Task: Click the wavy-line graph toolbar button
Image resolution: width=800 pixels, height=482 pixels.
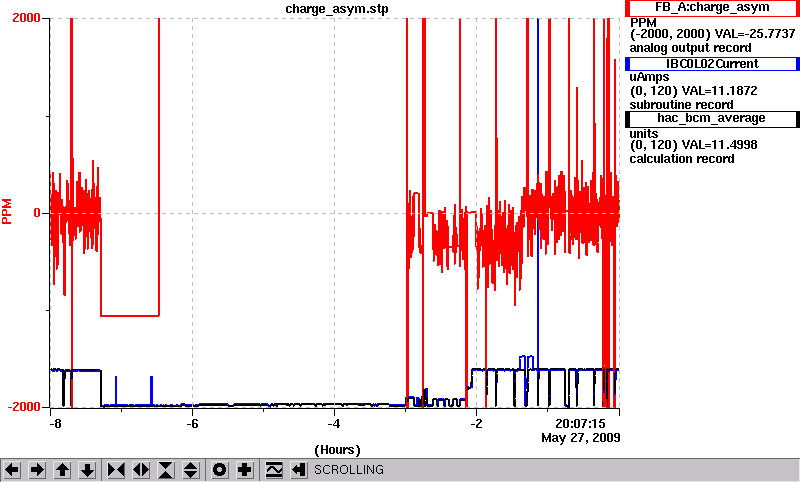Action: click(x=274, y=470)
